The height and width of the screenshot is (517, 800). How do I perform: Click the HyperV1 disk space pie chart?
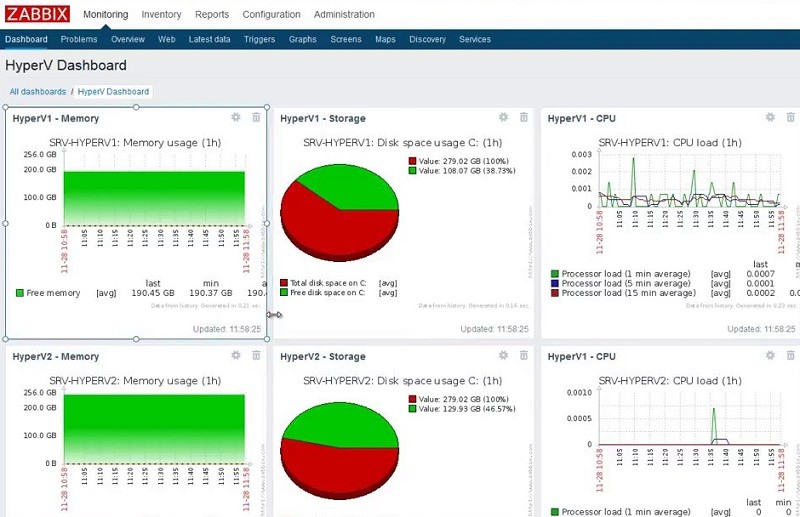(x=339, y=212)
